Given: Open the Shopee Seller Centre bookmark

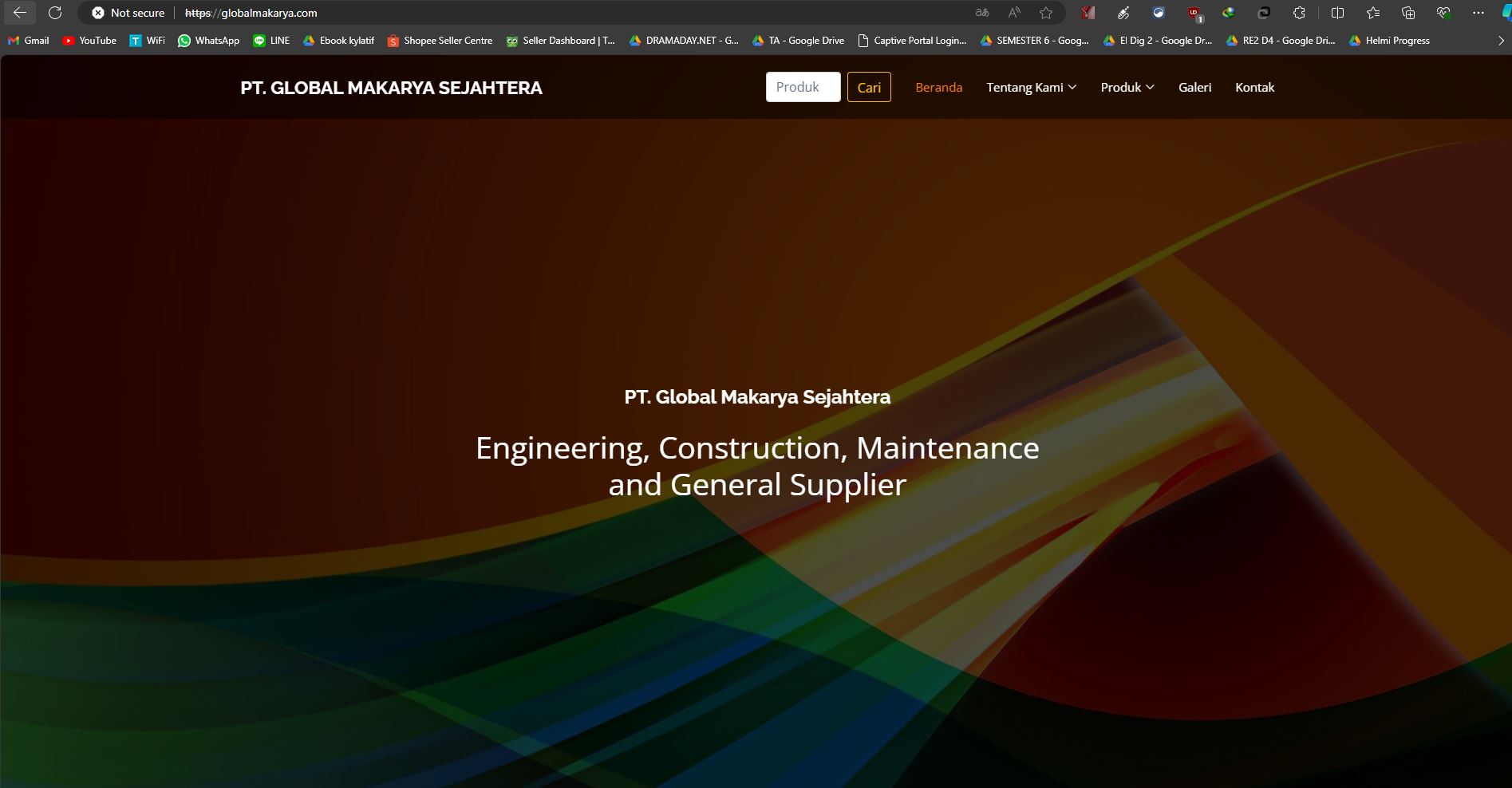Looking at the screenshot, I should click(440, 41).
